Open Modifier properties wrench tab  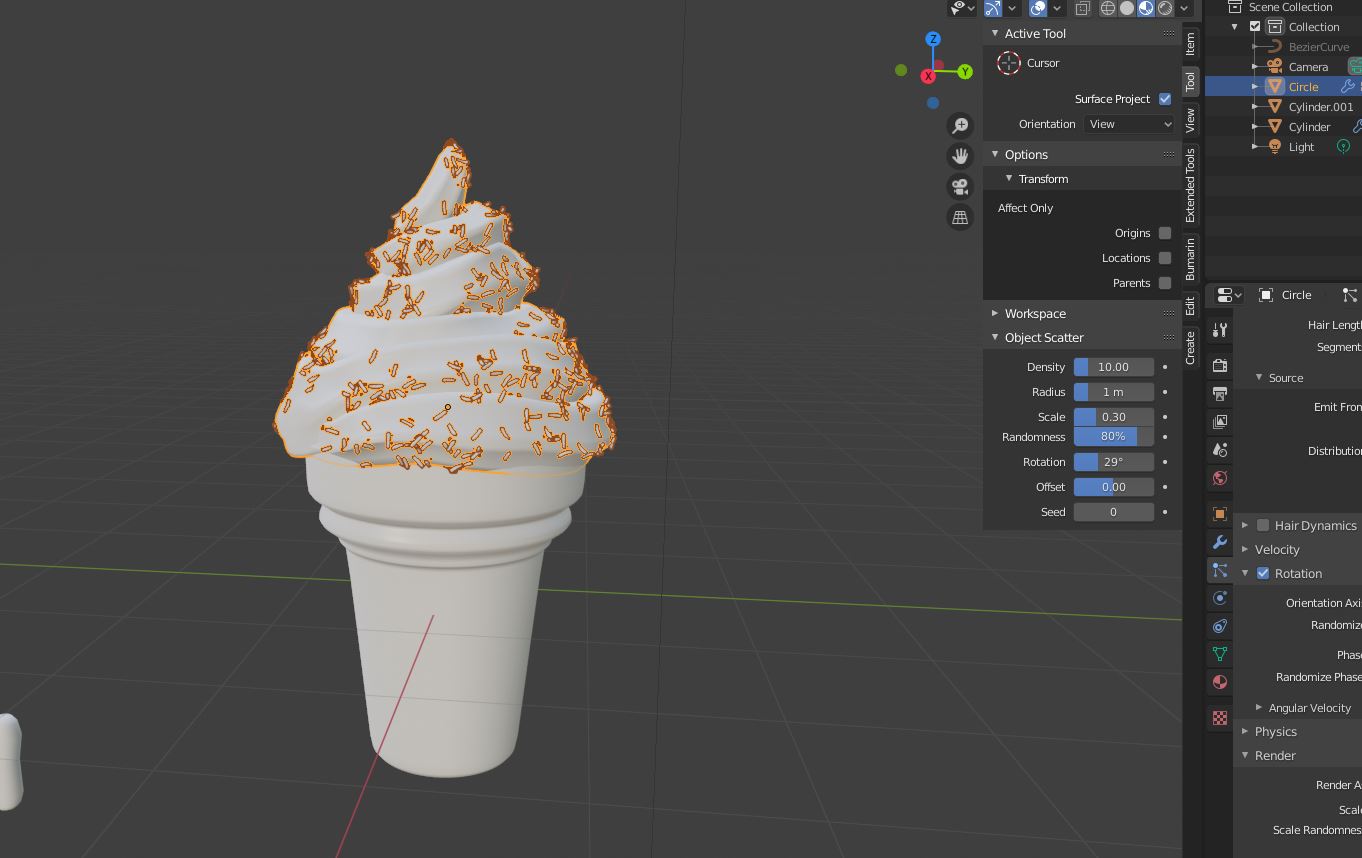click(1220, 542)
